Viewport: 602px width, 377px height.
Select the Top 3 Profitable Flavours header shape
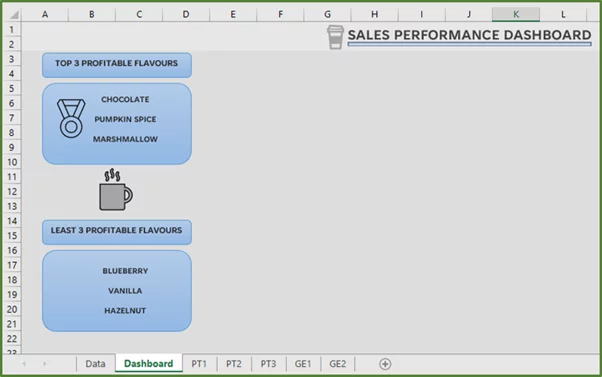pos(117,65)
